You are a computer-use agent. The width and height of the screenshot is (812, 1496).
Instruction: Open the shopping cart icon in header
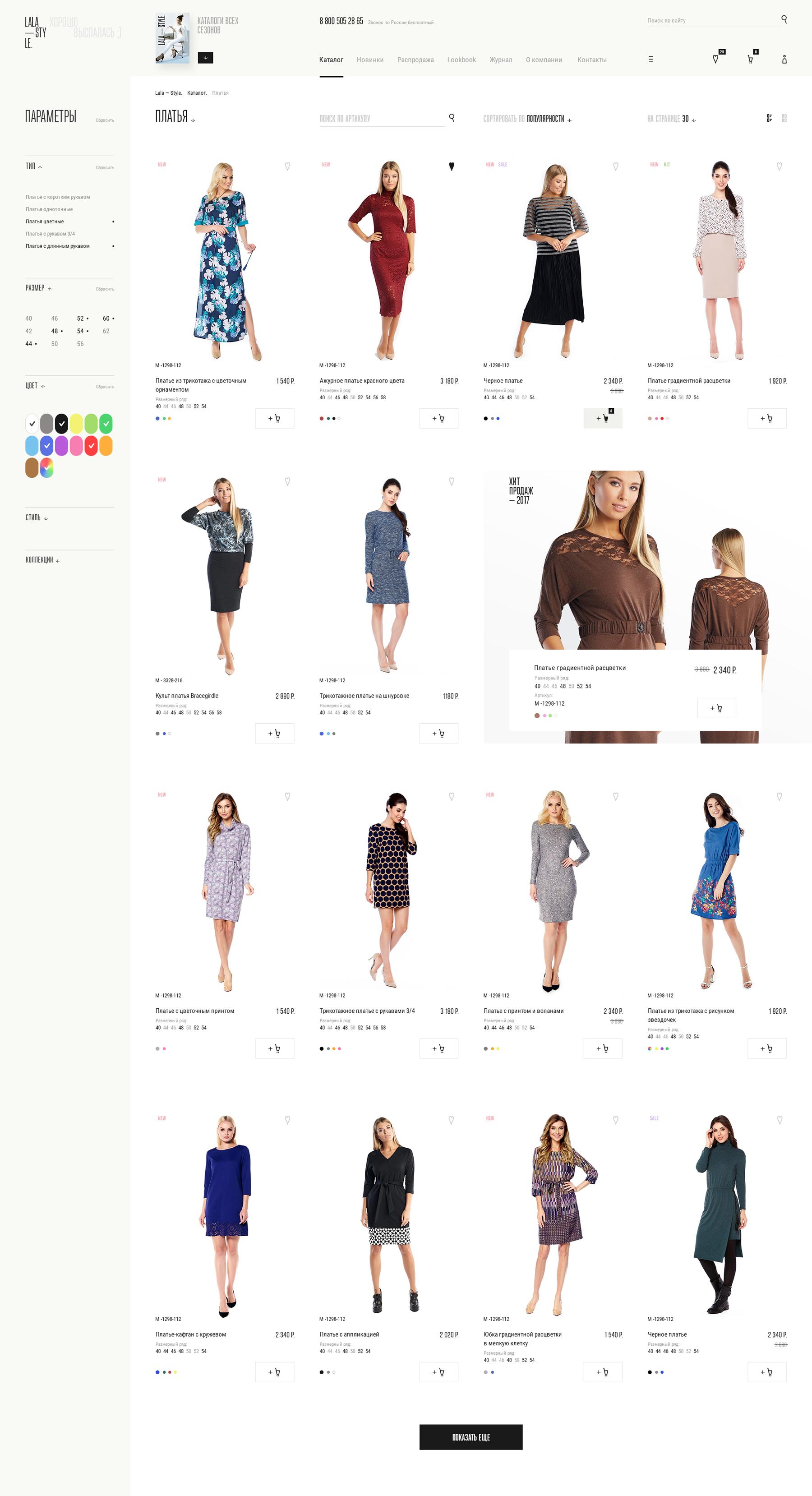(x=750, y=59)
